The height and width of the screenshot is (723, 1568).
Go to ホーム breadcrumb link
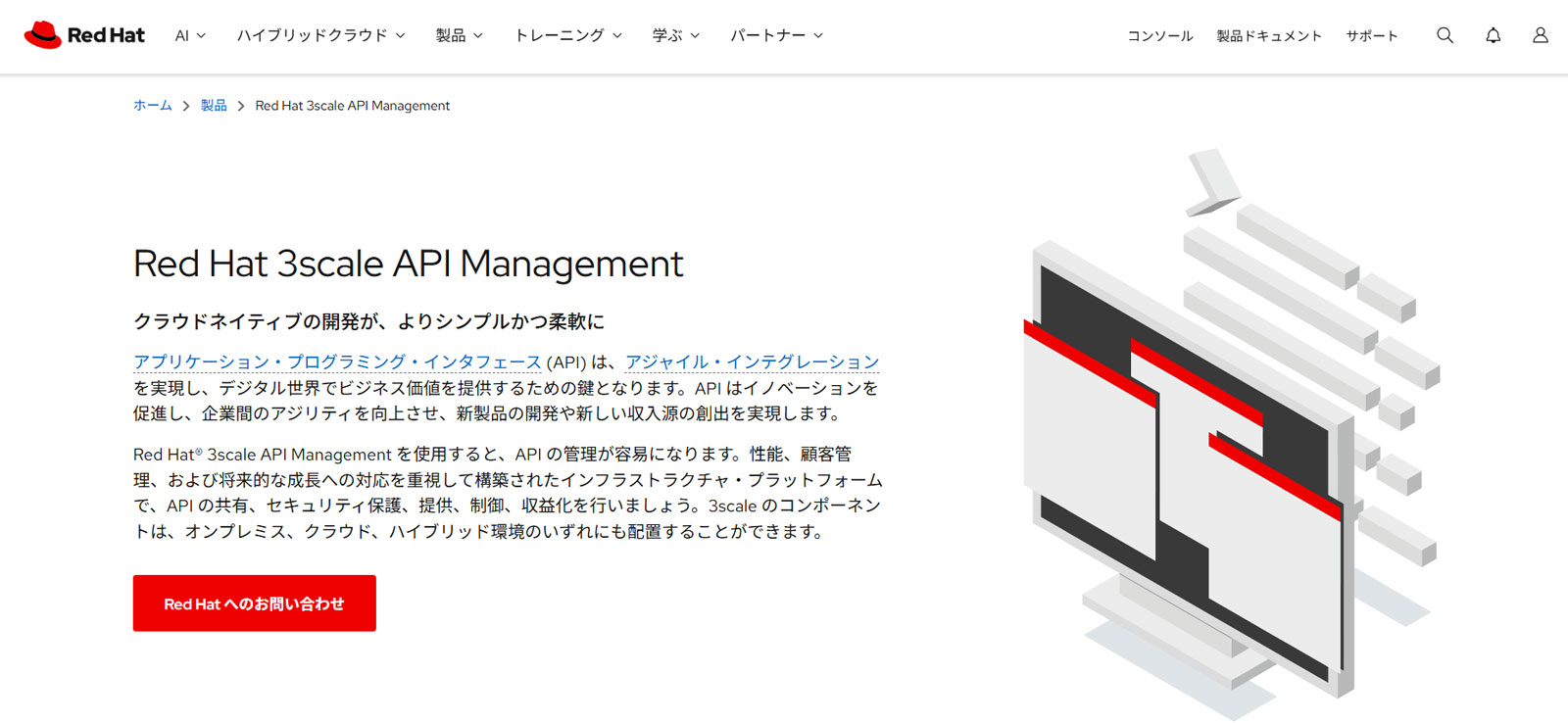tap(153, 105)
